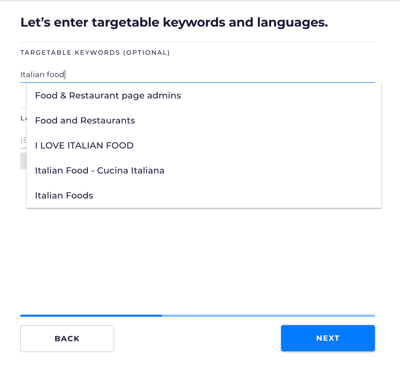This screenshot has width=400, height=373.
Task: Choose the "Food and Restaurants" suggestion
Action: pyautogui.click(x=204, y=121)
